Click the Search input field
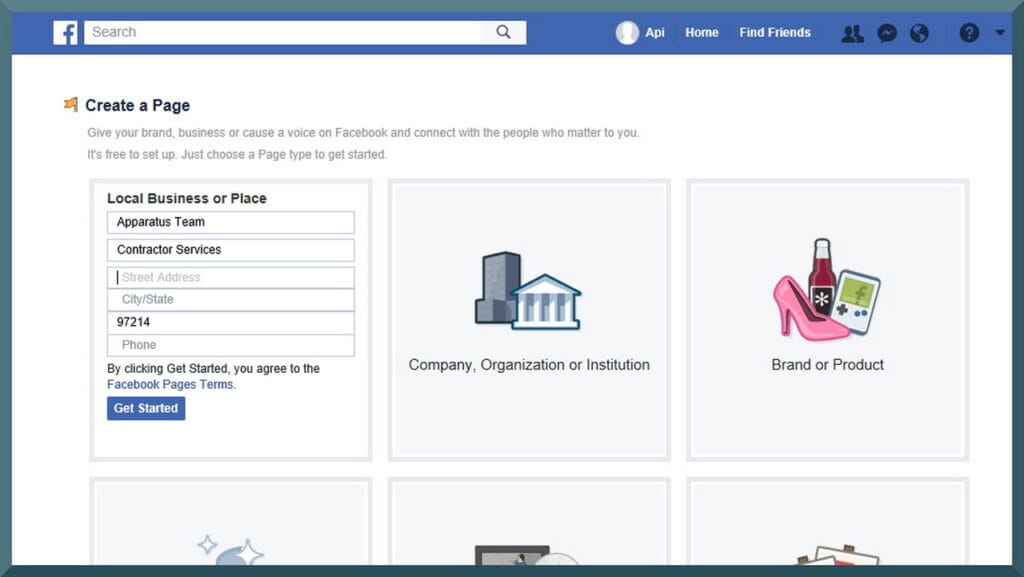This screenshot has height=577, width=1024. (x=283, y=33)
